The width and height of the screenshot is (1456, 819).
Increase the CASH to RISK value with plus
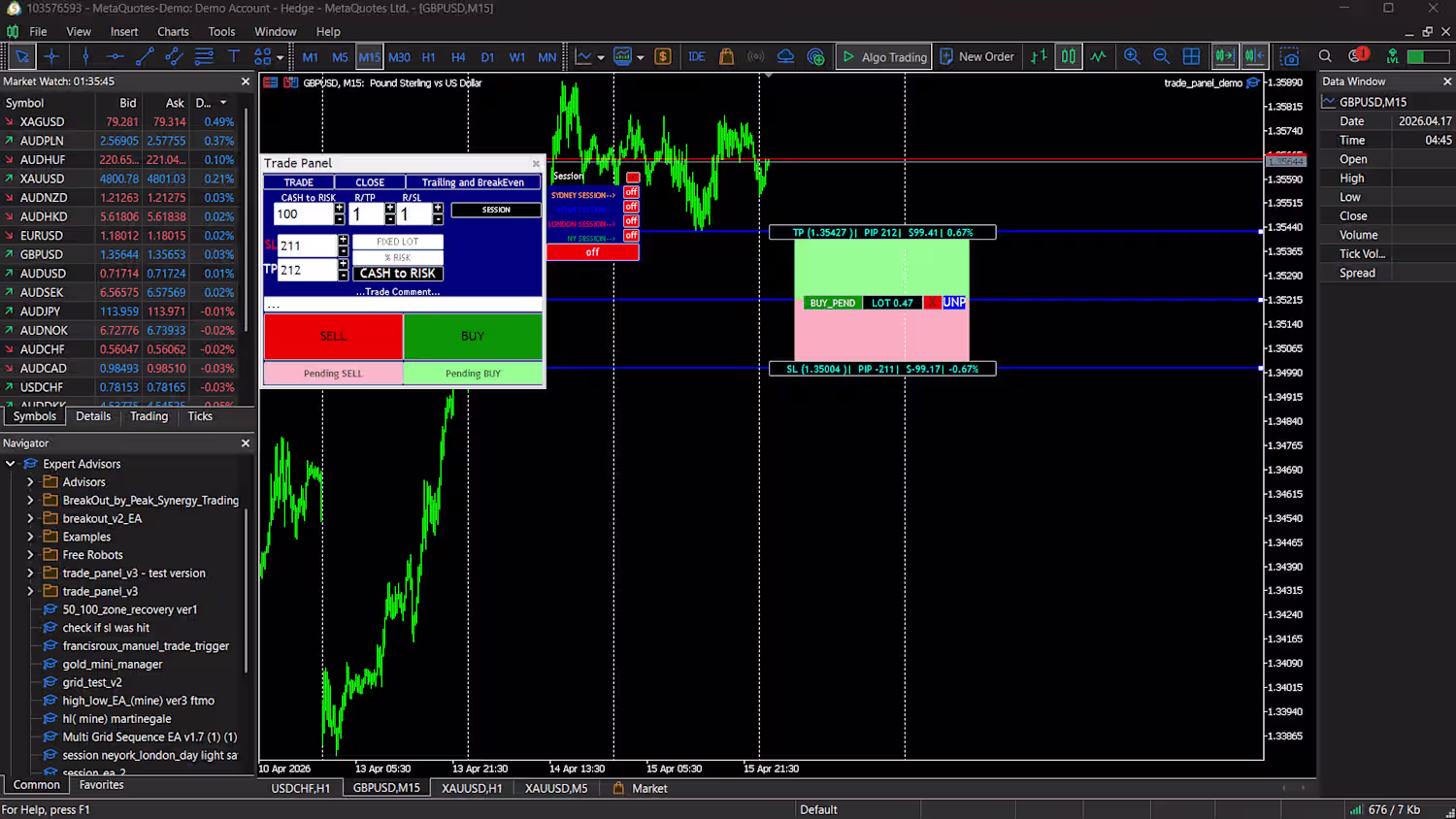339,209
